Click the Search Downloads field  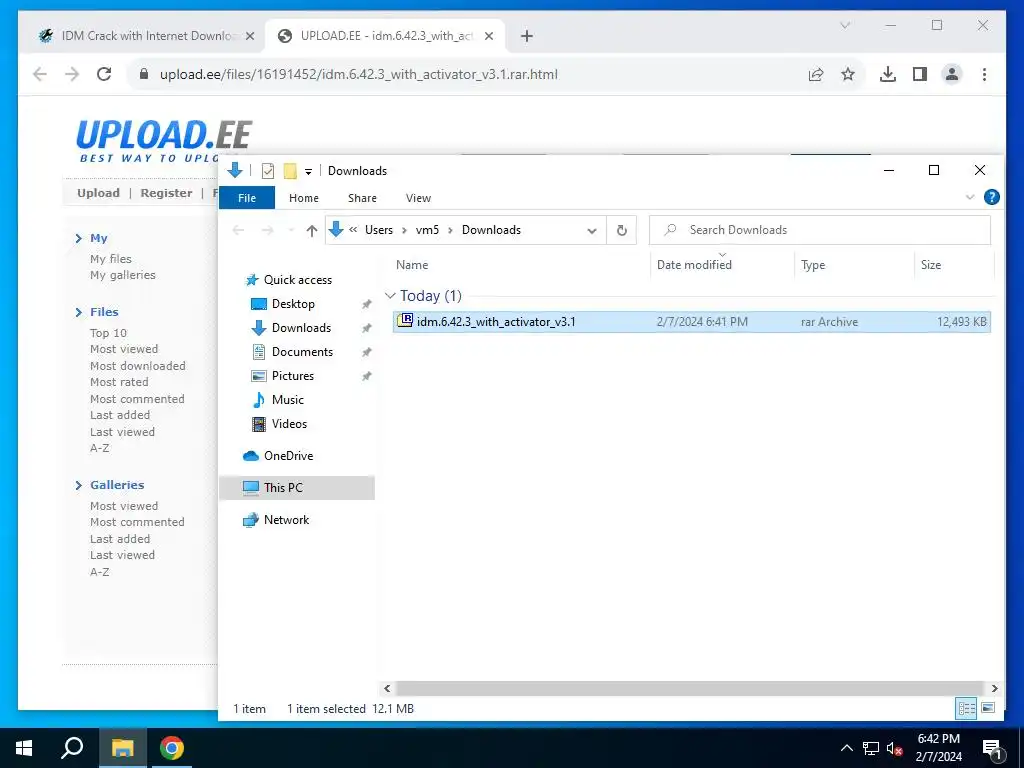(820, 230)
